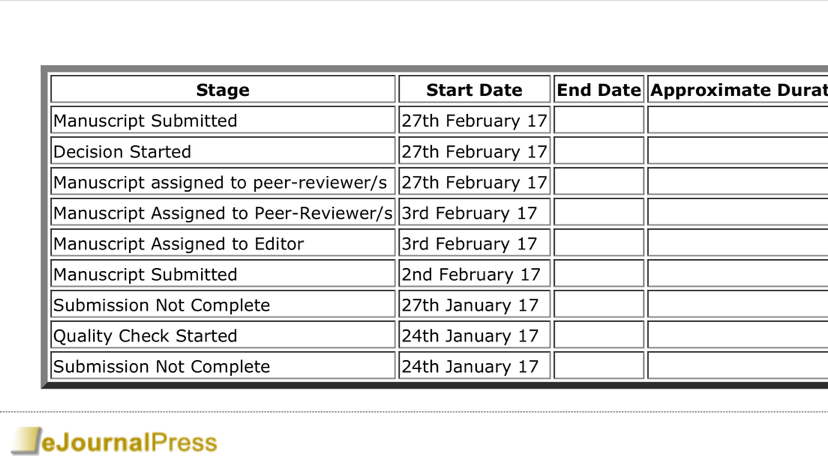The image size is (828, 465).
Task: Click the Stage column header
Action: 223,90
